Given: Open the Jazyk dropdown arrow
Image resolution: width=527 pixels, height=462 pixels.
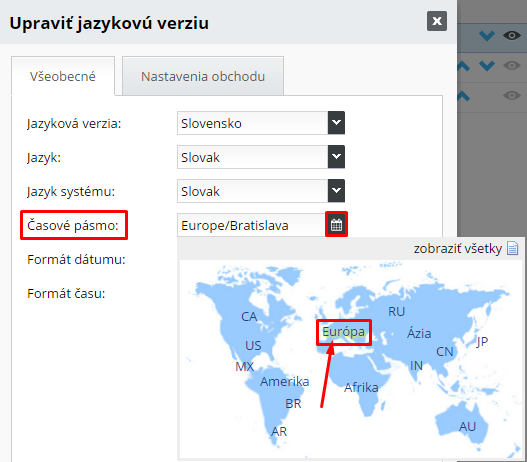Looking at the screenshot, I should pyautogui.click(x=336, y=157).
